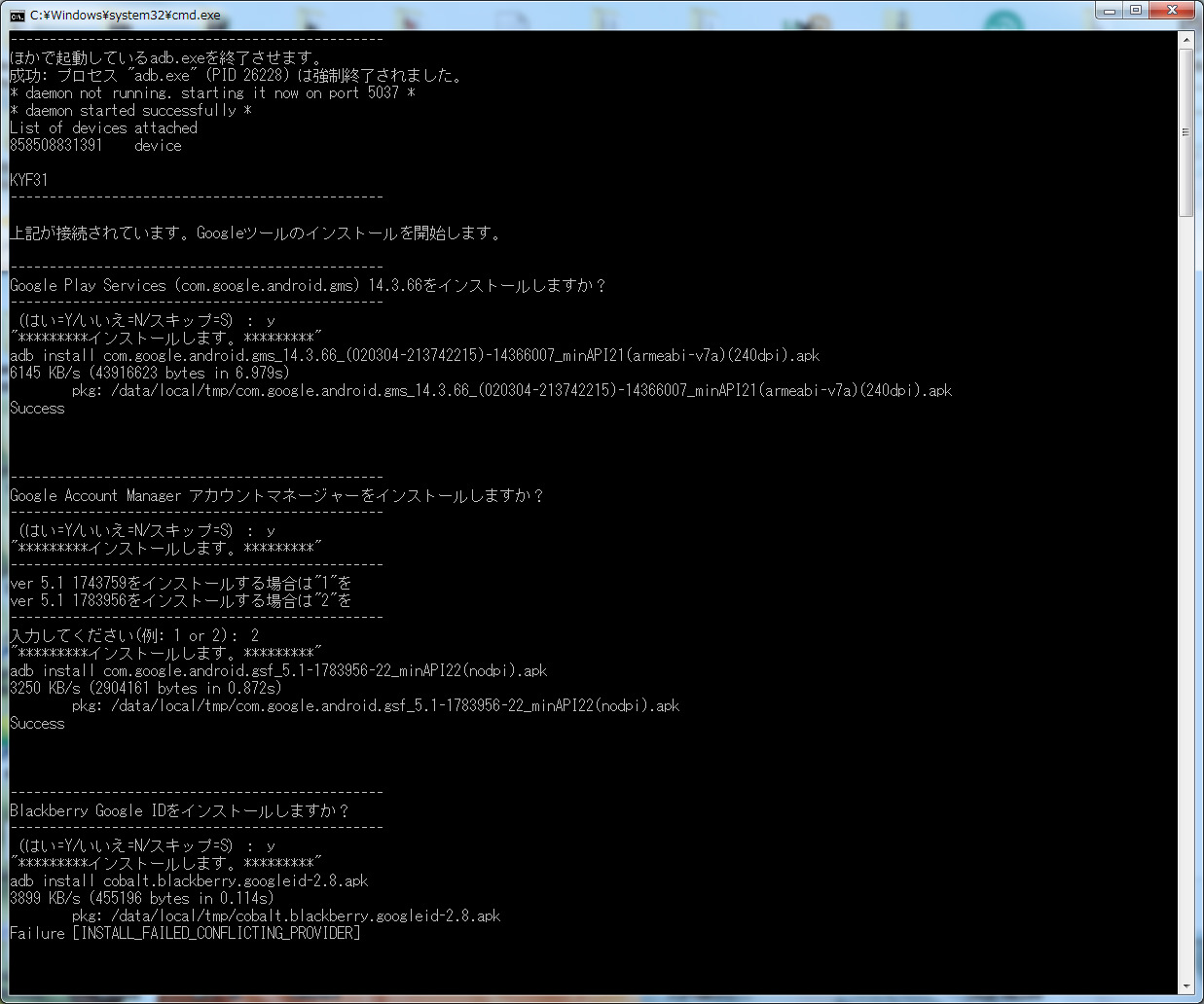Screen dimensions: 1204x1004
Task: Click the '6145 KB/s' transfer line
Action: click(x=150, y=373)
